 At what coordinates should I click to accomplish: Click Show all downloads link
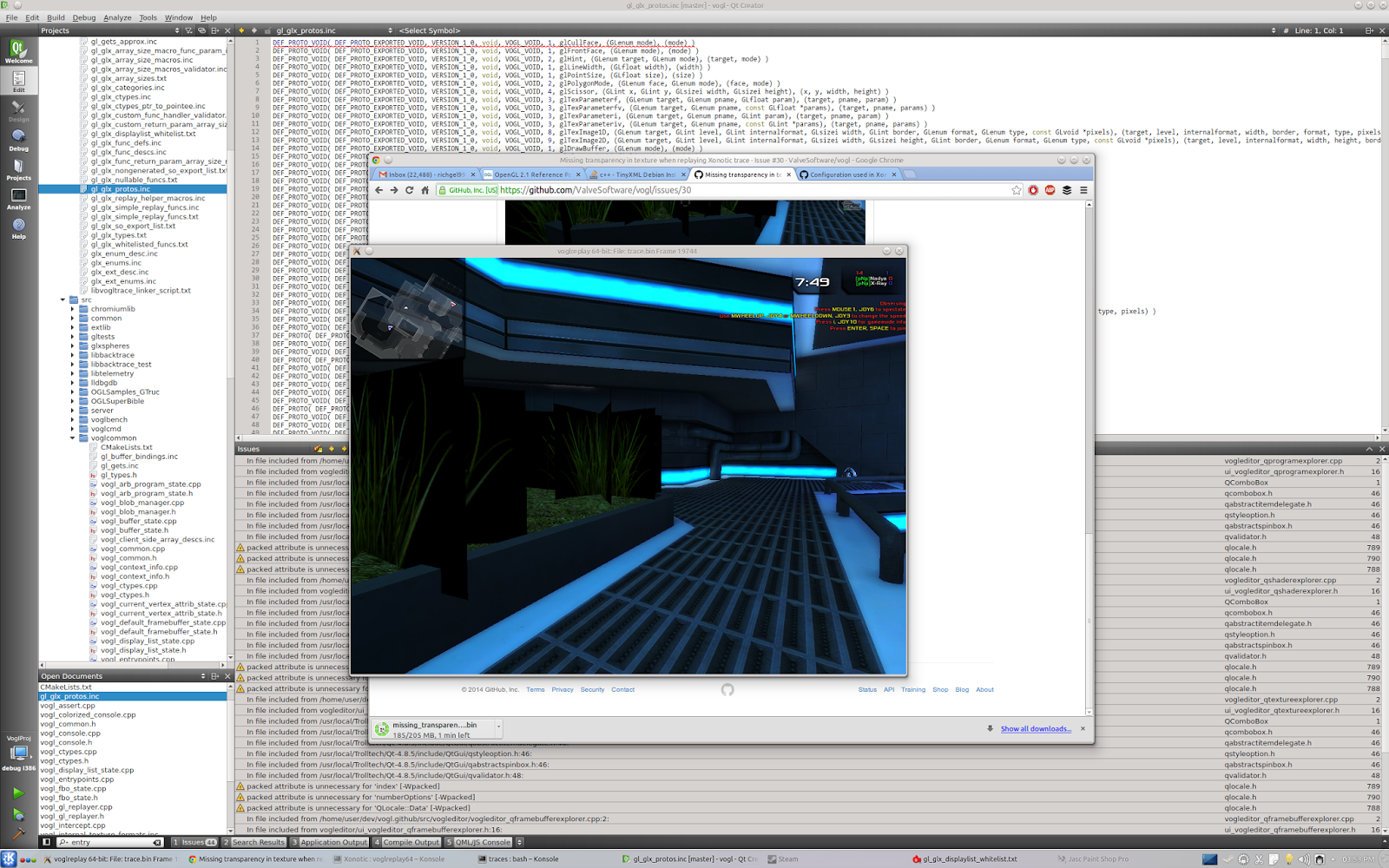[x=1036, y=729]
